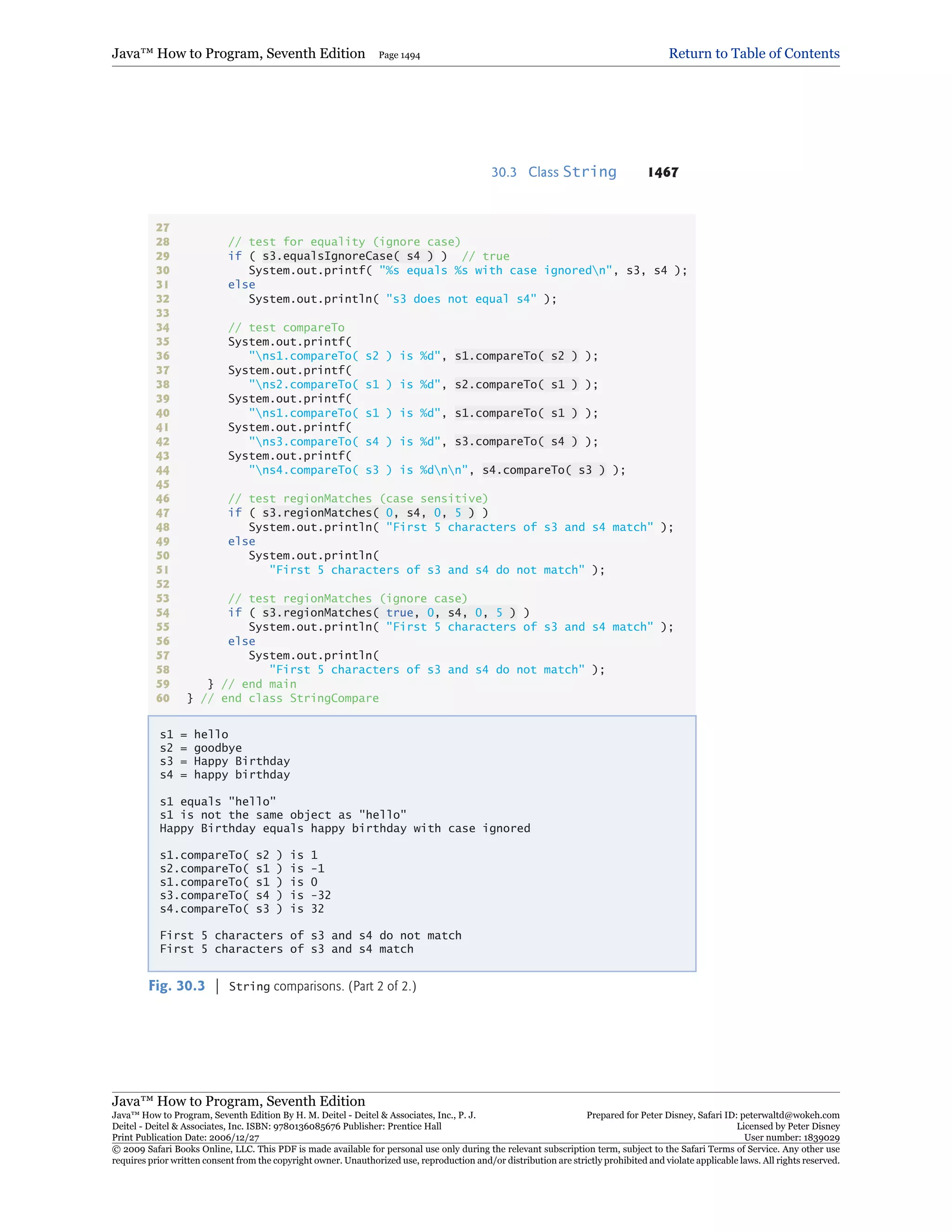Click the top Java How to Program title
The height and width of the screenshot is (1232, 952).
[x=238, y=53]
